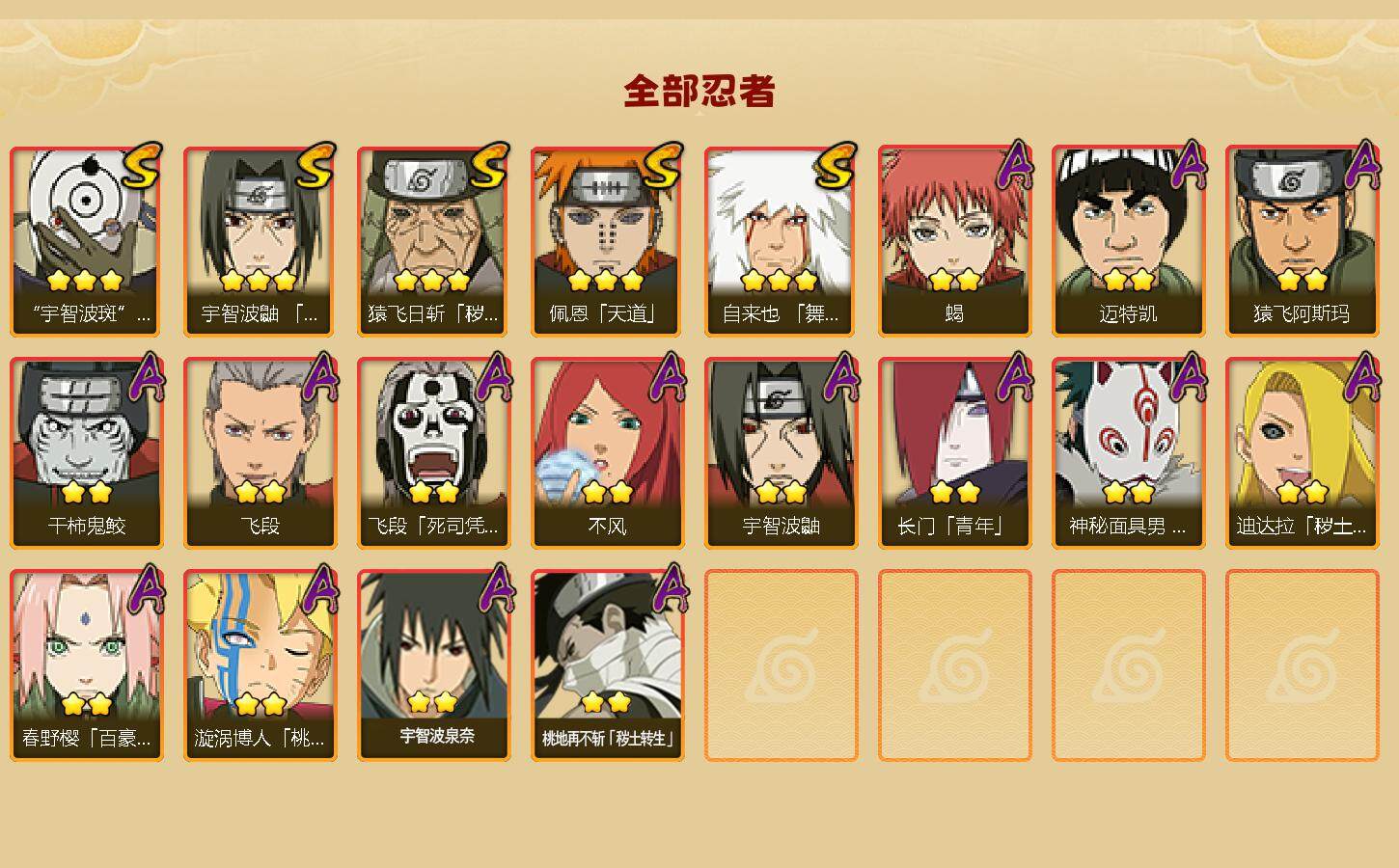Screen dimensions: 1399x868
Task: Click the A rank badge on 蝎 card
Action: (x=1013, y=165)
